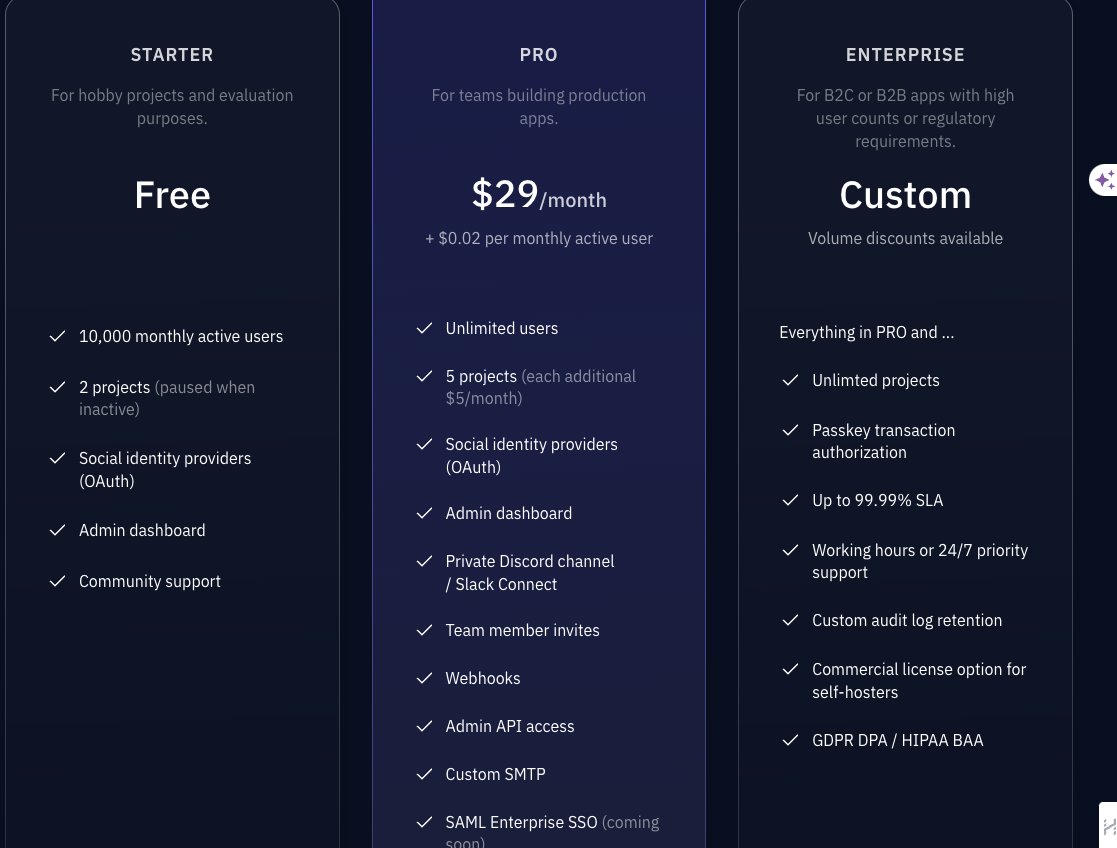Click checkmark next to Custom SMTP
Screen dimensions: 1117x848
click(424, 774)
